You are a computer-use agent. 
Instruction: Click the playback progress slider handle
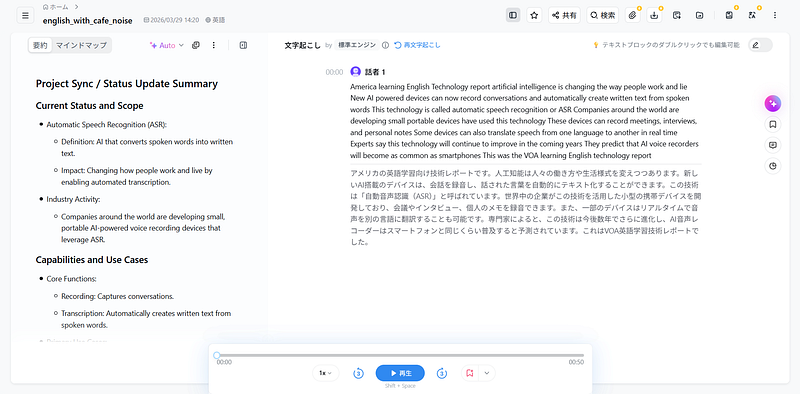(x=217, y=355)
